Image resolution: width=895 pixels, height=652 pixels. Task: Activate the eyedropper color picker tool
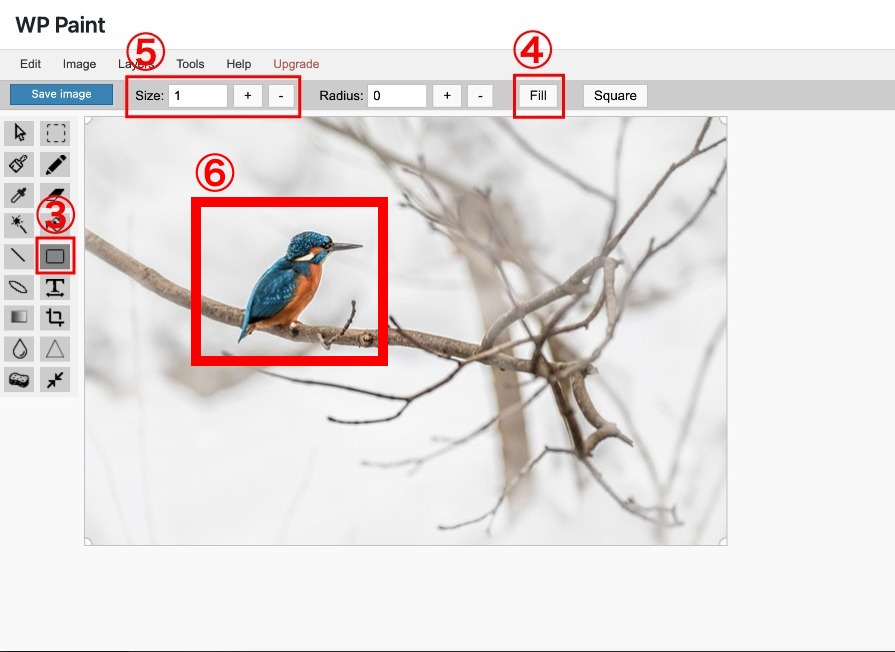point(19,195)
